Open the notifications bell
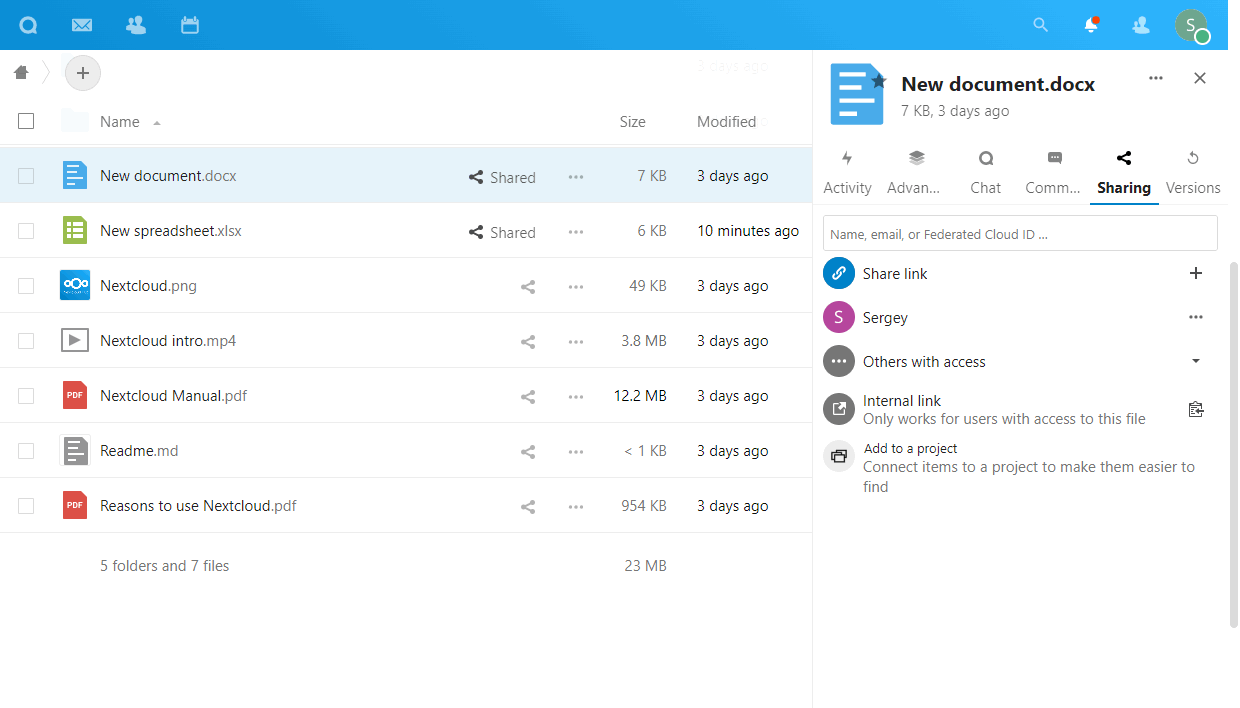1240x708 pixels. click(x=1091, y=25)
